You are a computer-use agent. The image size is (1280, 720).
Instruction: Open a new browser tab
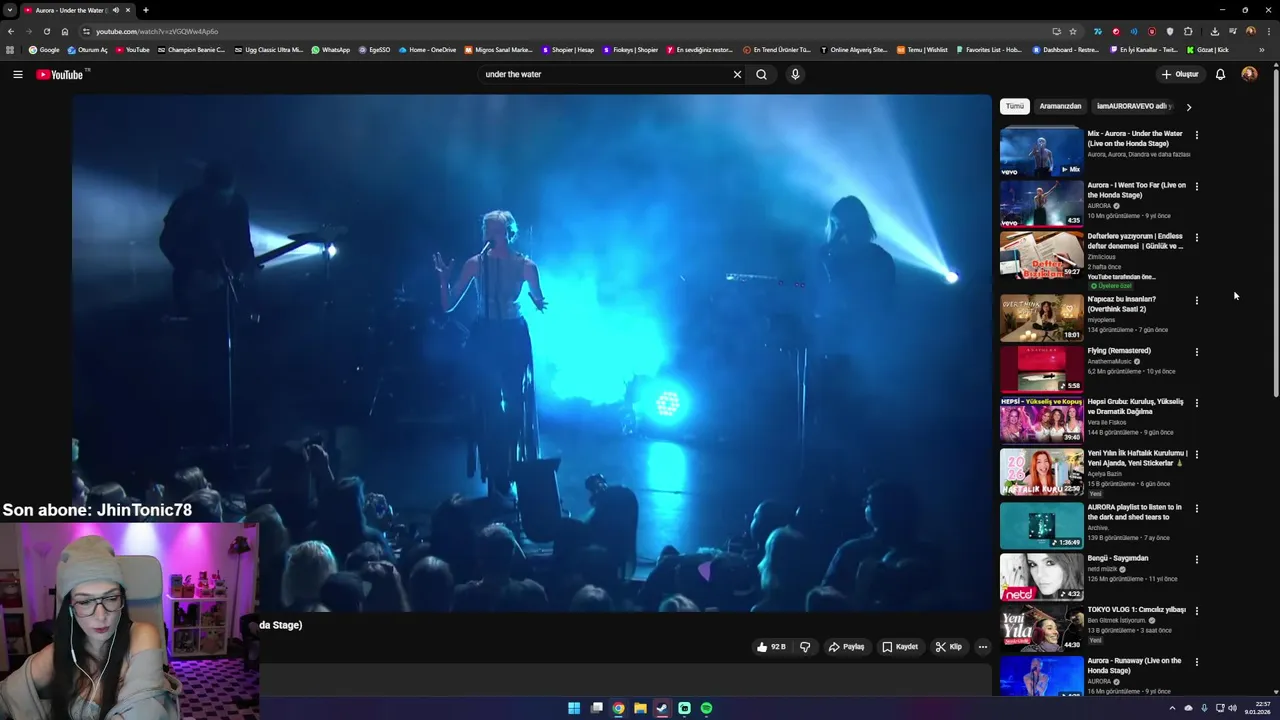146,10
